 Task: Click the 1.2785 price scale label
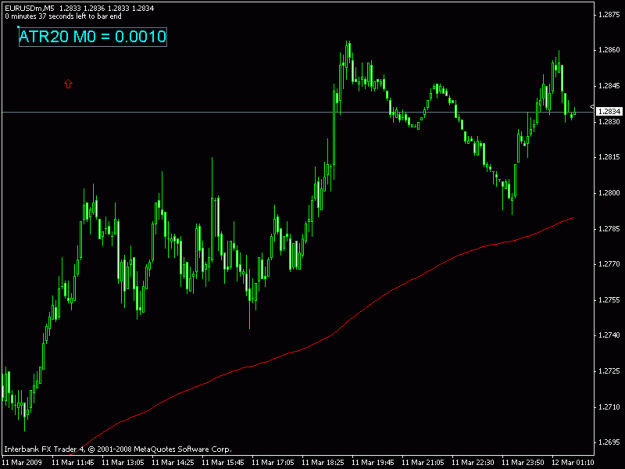[x=609, y=229]
